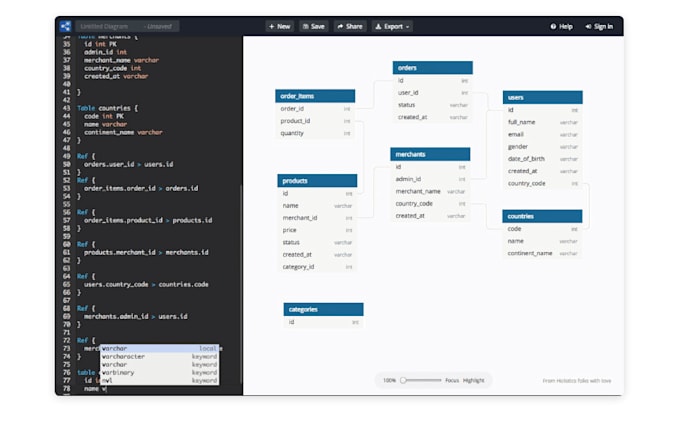Click the Sign in link
Viewport: 680px width, 422px height.
tap(599, 26)
